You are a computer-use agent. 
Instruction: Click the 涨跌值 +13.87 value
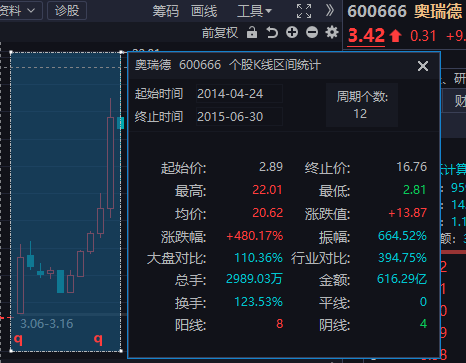pos(408,213)
